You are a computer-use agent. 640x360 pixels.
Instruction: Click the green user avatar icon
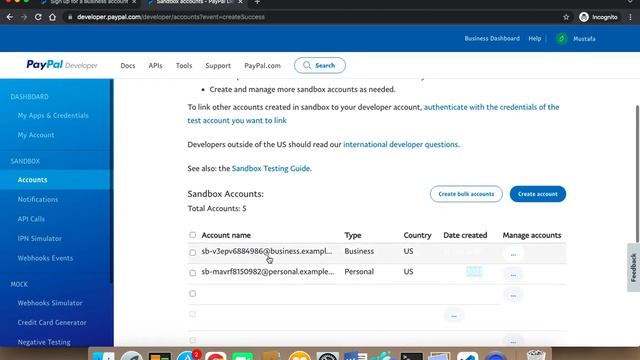point(562,39)
